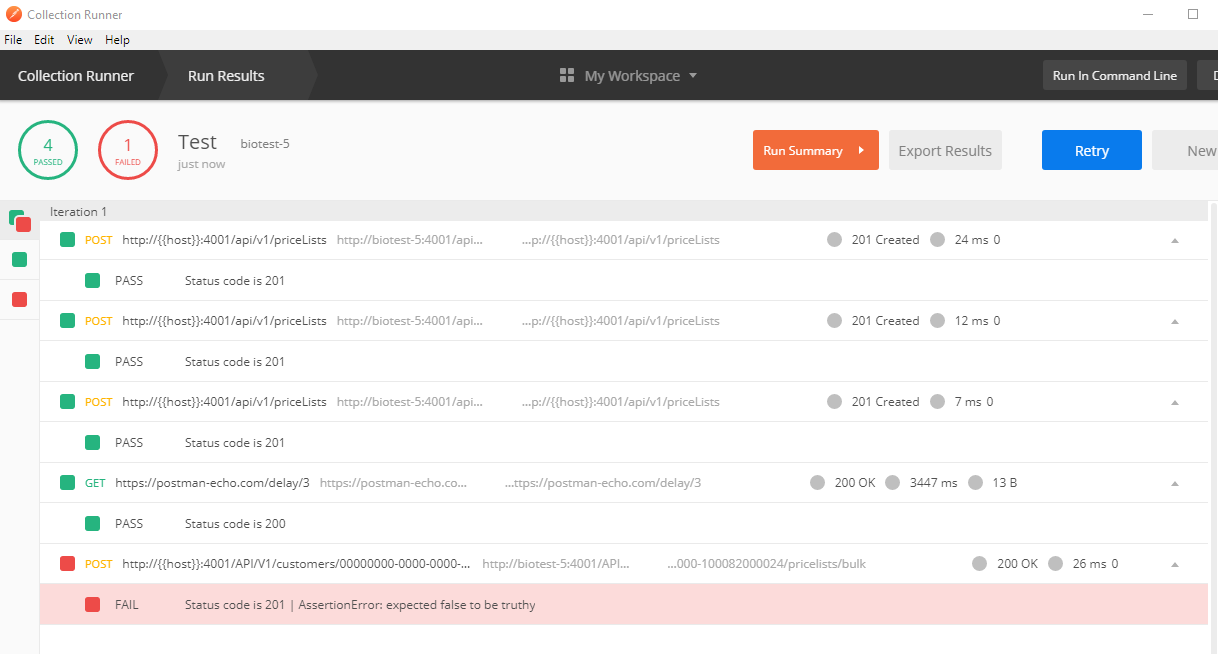The height and width of the screenshot is (654, 1218).
Task: Click the 4 Passed circle counter
Action: click(x=48, y=151)
